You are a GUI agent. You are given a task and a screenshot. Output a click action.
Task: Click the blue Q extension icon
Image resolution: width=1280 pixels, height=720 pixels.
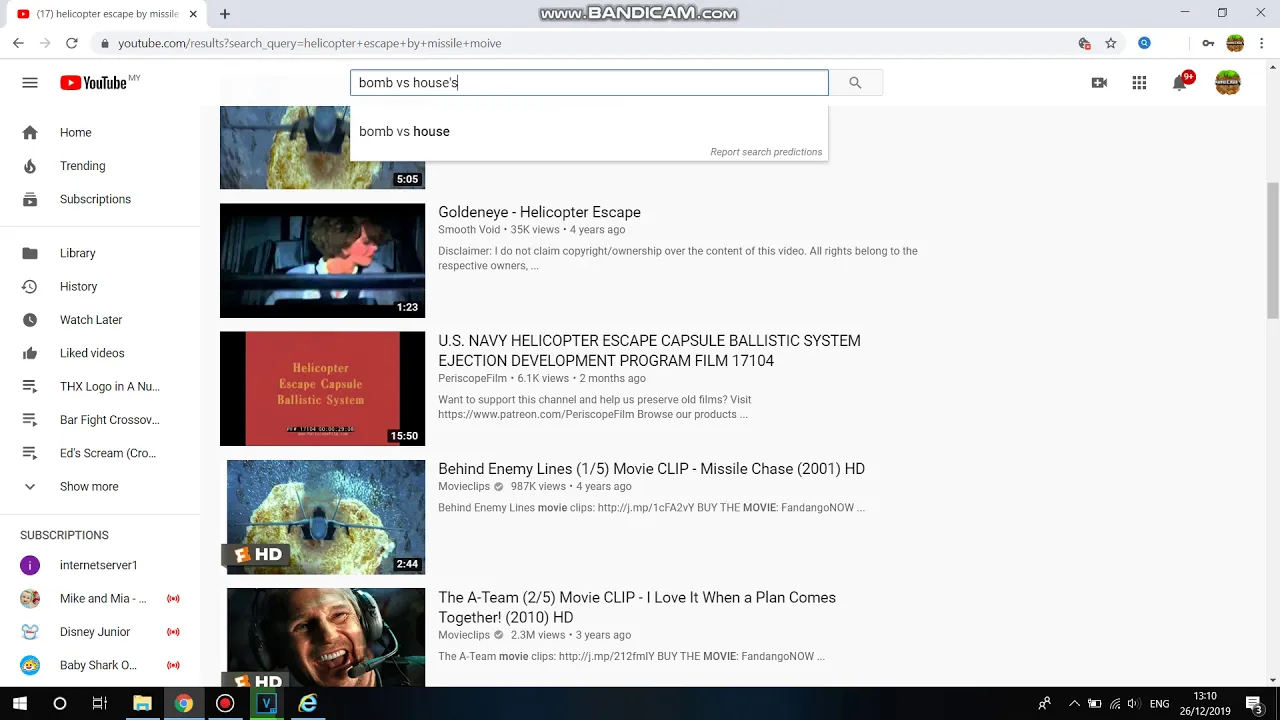1144,43
